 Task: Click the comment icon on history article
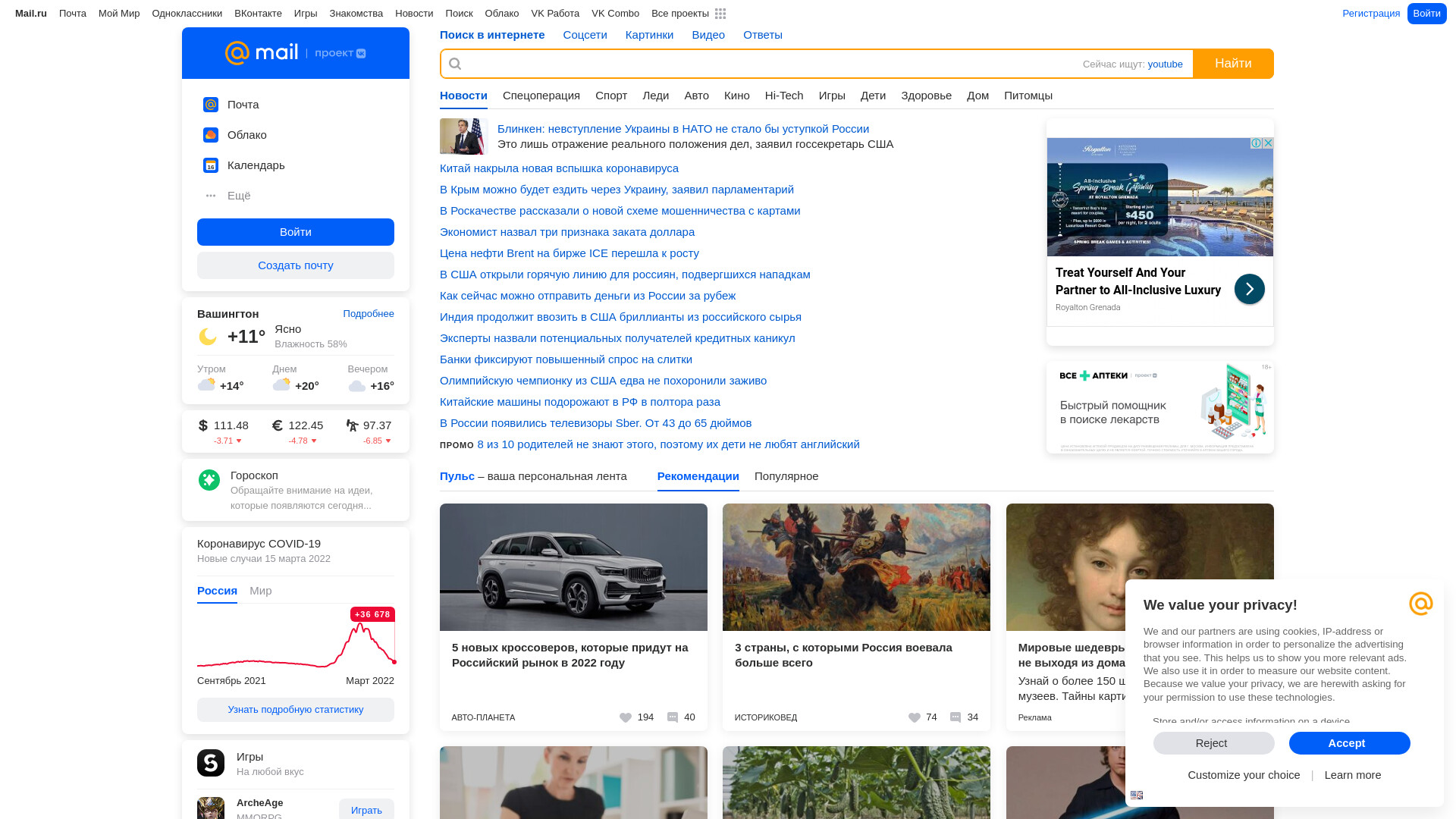pos(955,717)
